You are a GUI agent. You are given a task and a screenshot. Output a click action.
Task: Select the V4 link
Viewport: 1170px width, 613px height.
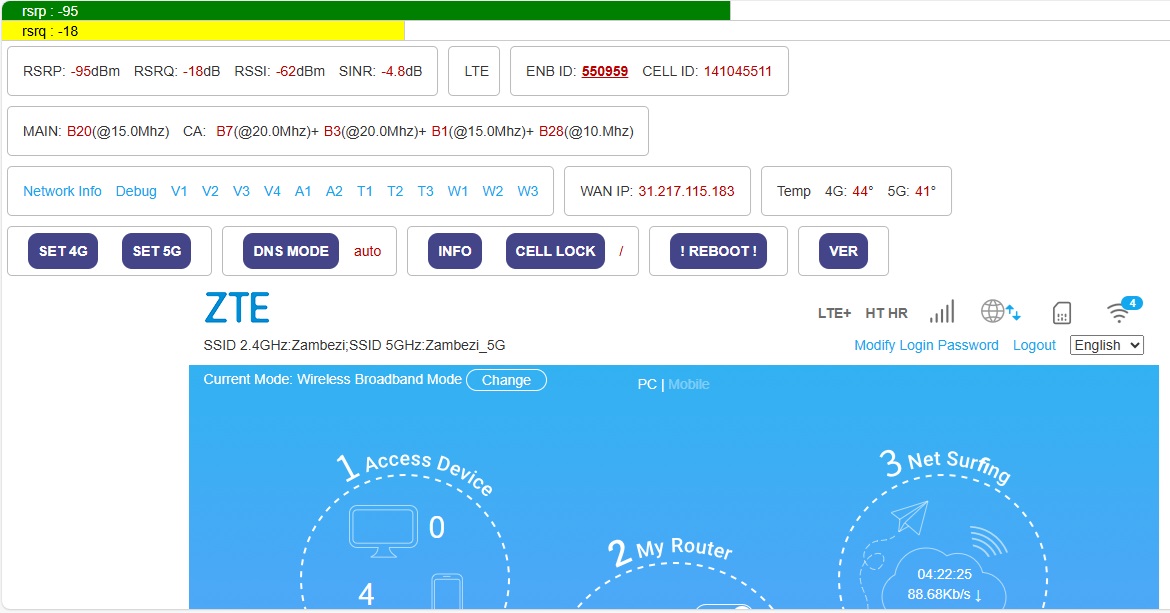[272, 191]
